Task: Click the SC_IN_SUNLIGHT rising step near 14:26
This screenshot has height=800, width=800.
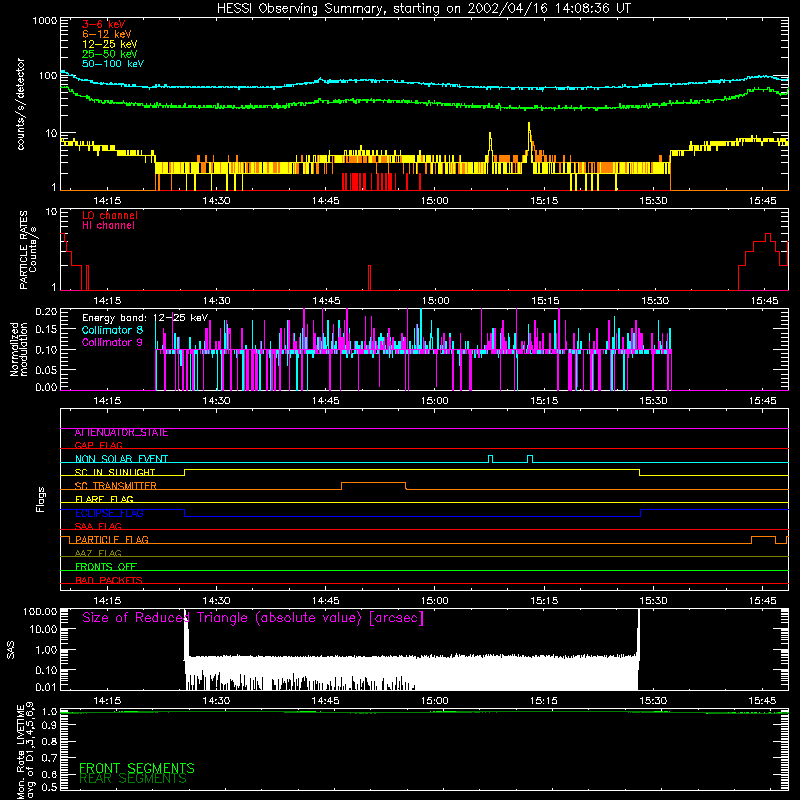Action: [185, 472]
